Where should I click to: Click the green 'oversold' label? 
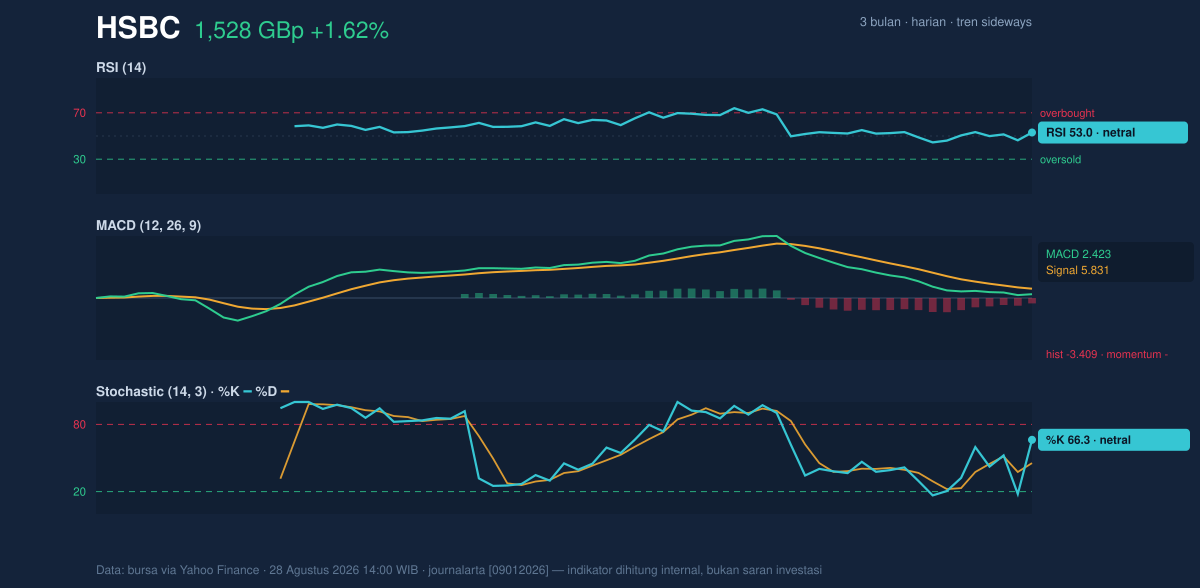pos(1060,160)
